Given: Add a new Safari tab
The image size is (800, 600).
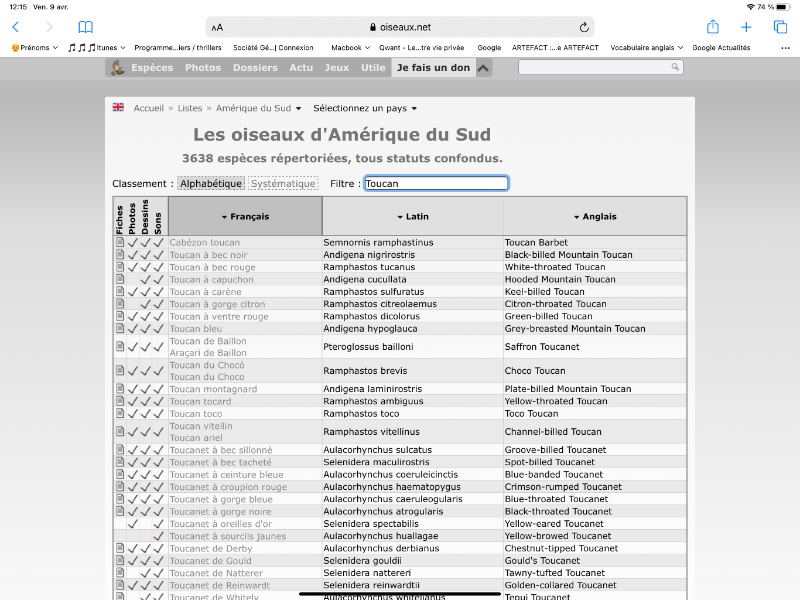Looking at the screenshot, I should pyautogui.click(x=746, y=27).
